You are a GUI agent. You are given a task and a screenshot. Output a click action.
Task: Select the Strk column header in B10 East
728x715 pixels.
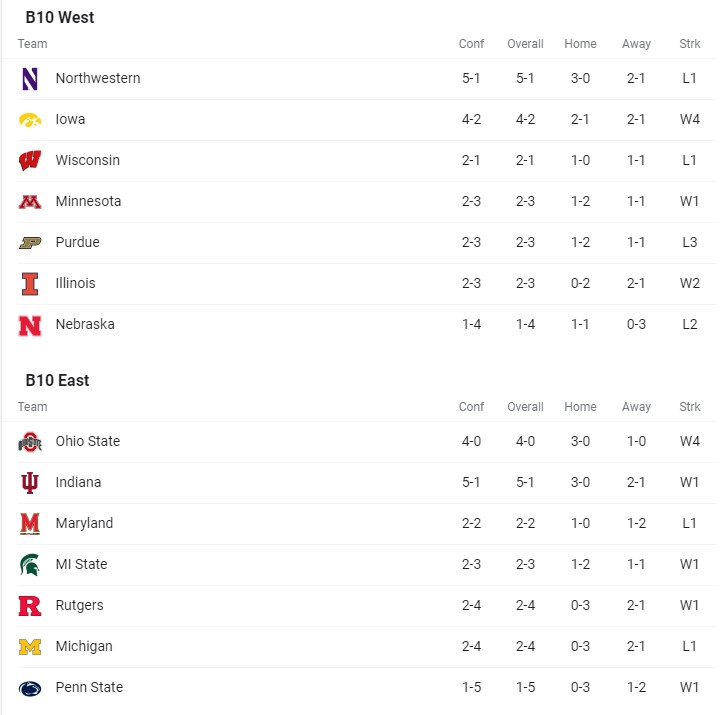[690, 407]
